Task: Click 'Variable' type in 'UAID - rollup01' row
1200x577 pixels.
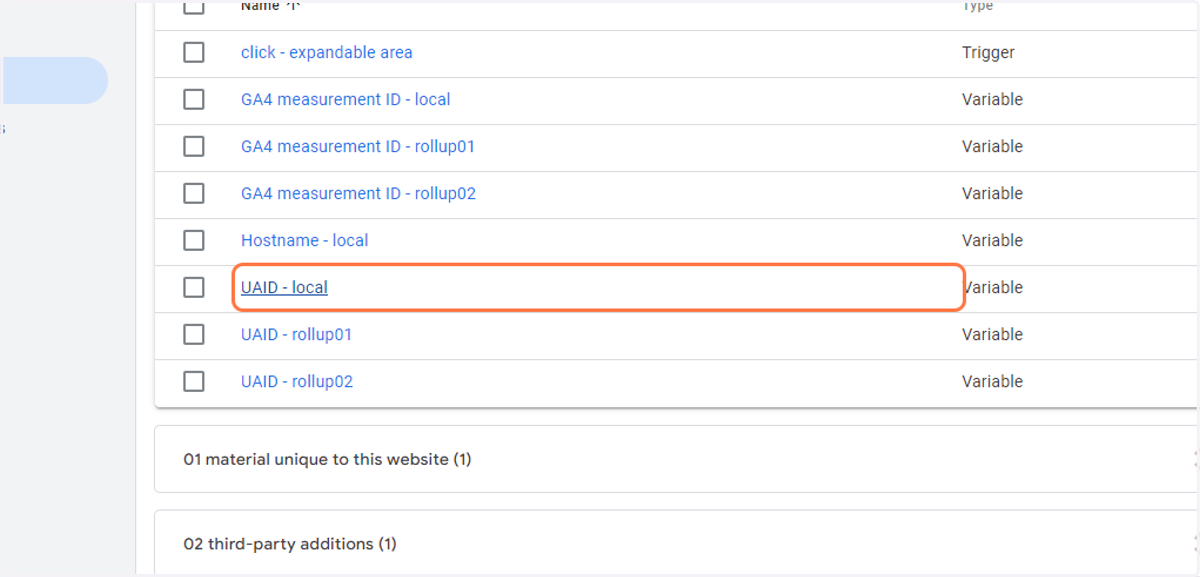Action: point(992,334)
